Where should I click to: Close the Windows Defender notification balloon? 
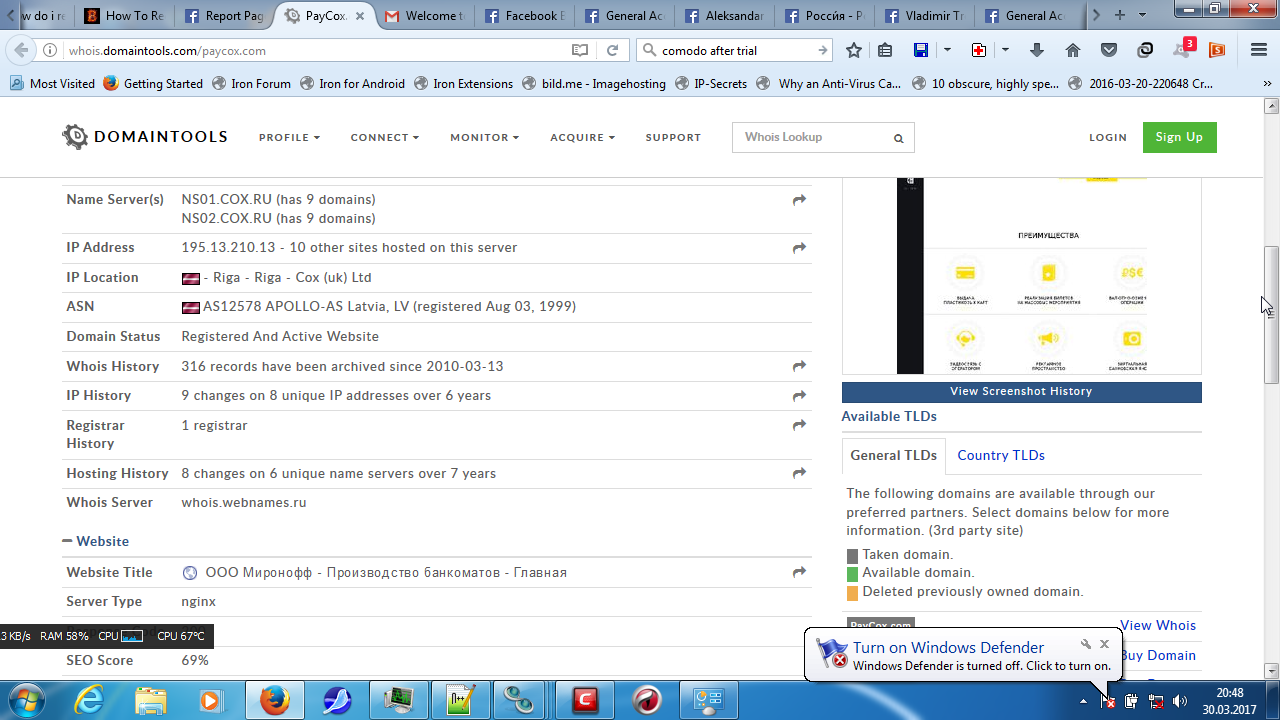1104,644
